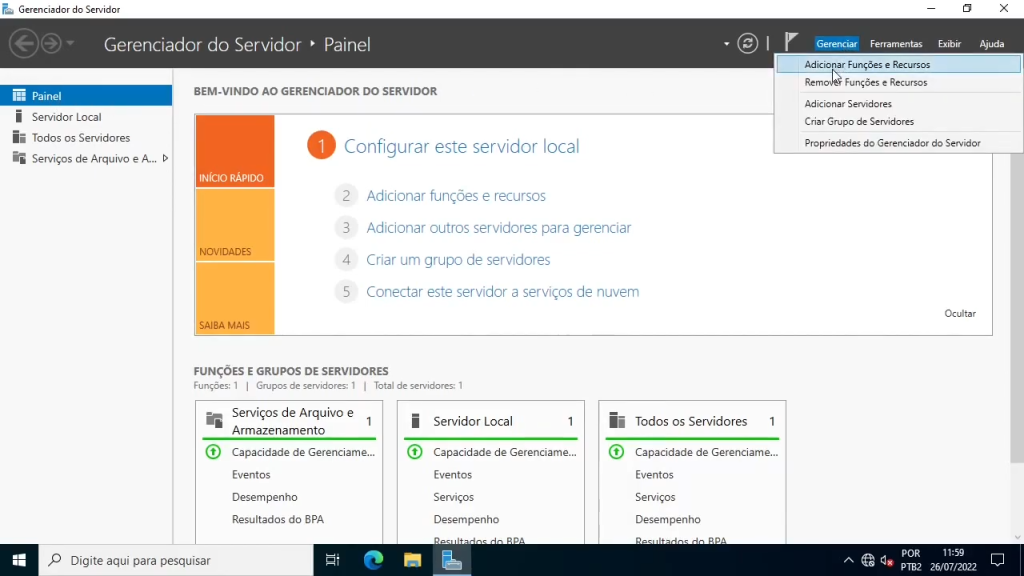Image resolution: width=1024 pixels, height=576 pixels.
Task: Open Desempenho in Todos os Servidores tile
Action: tap(667, 519)
